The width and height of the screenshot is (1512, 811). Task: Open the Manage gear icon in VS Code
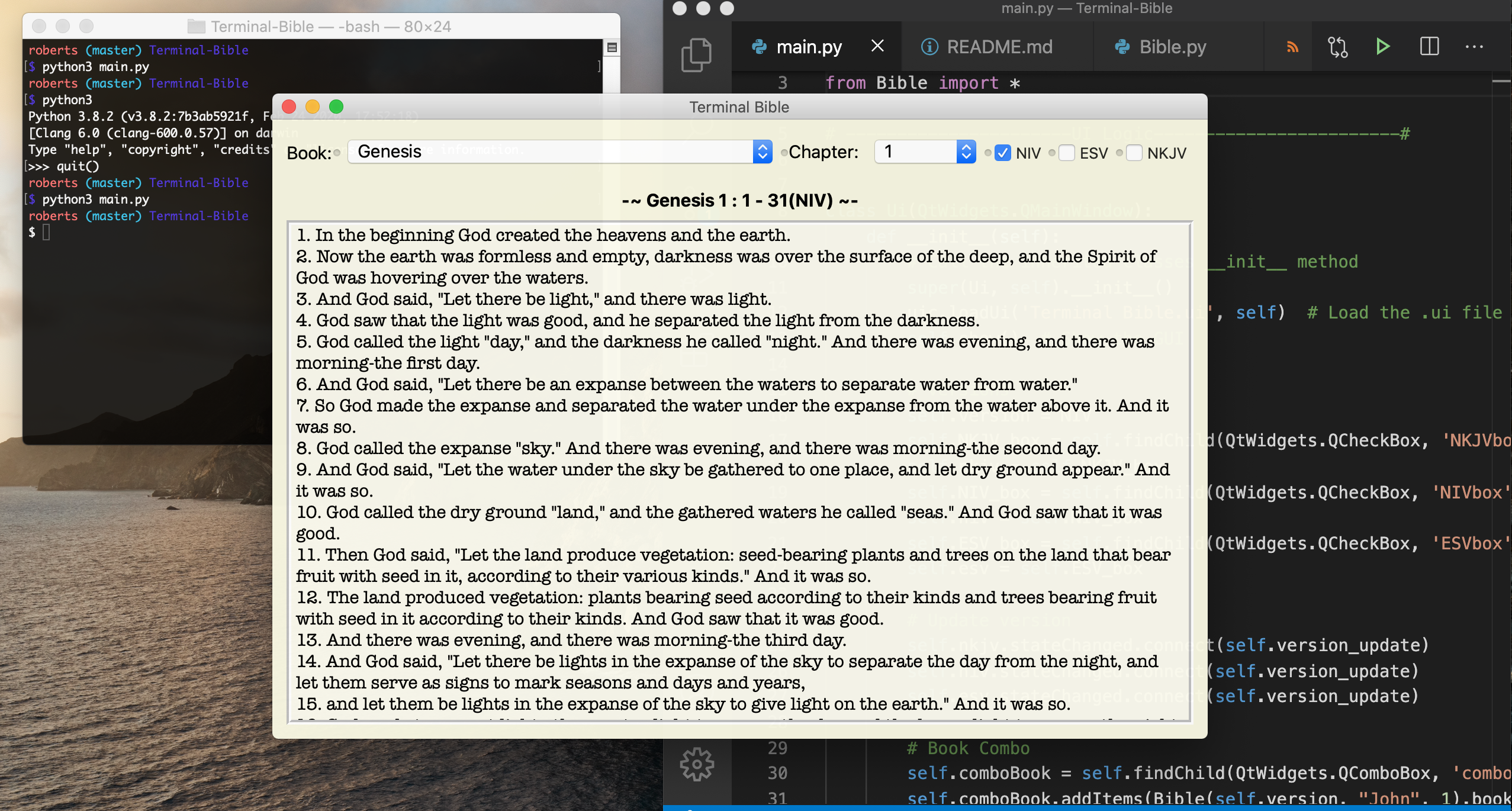697,764
